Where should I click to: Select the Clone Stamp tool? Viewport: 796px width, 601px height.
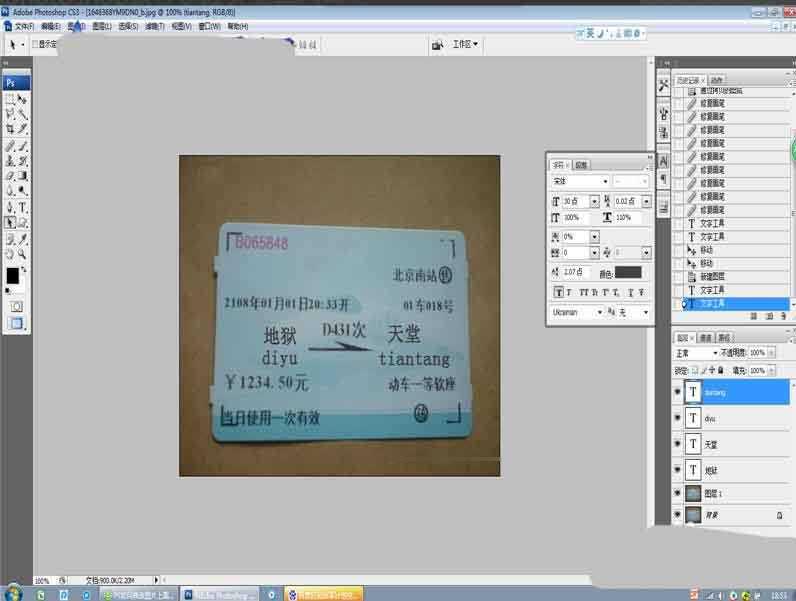tap(10, 161)
